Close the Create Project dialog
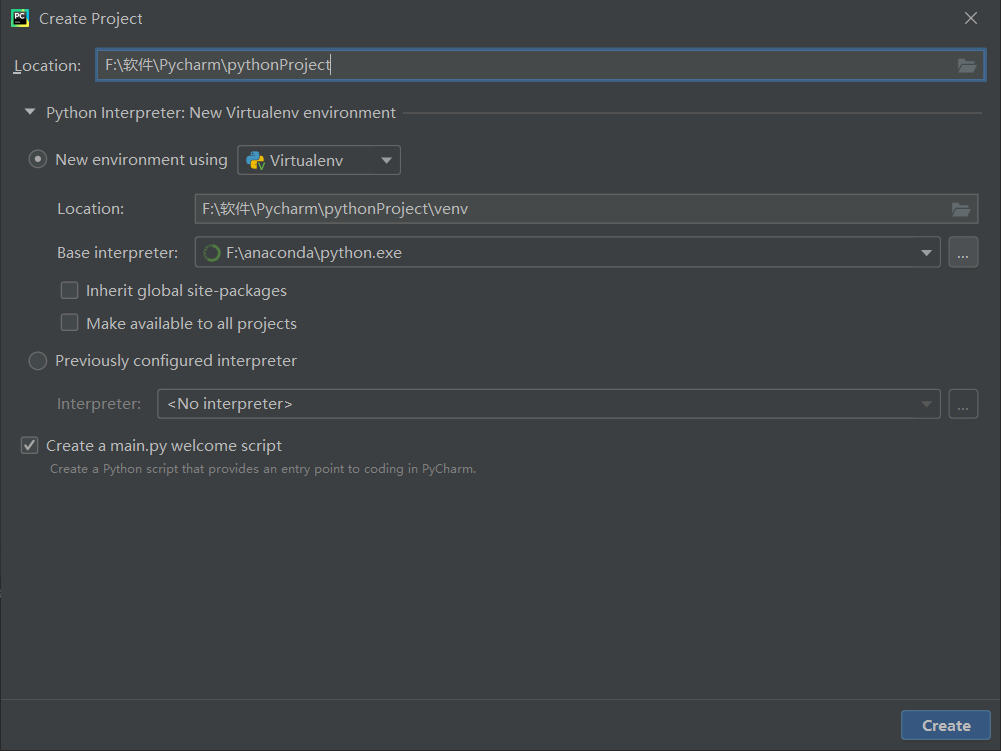The image size is (1001, 751). (x=970, y=18)
